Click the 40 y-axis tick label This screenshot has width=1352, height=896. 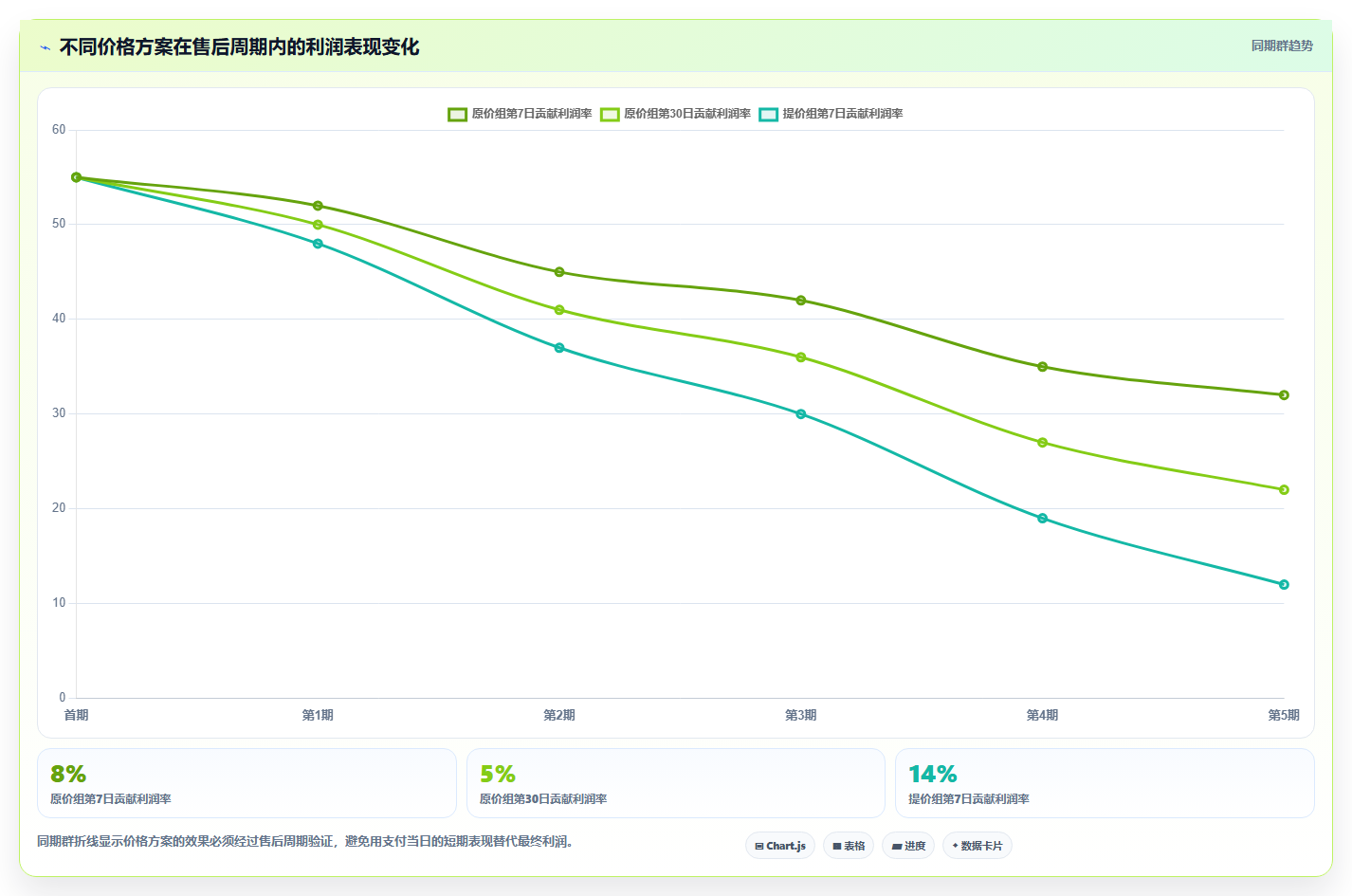coord(59,319)
